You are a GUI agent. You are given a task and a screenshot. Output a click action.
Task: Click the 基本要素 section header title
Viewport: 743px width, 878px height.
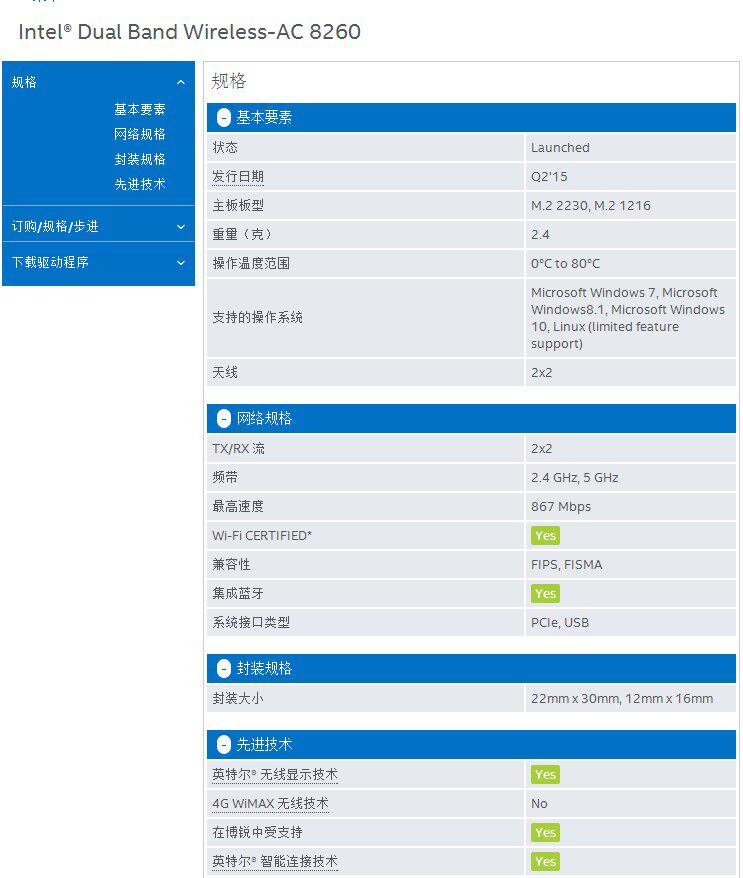click(x=264, y=118)
